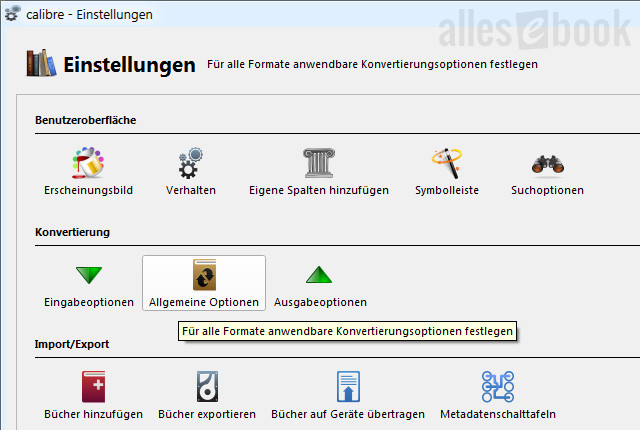The height and width of the screenshot is (430, 640).
Task: Click the Eingabeoptionen label
Action: (x=89, y=302)
